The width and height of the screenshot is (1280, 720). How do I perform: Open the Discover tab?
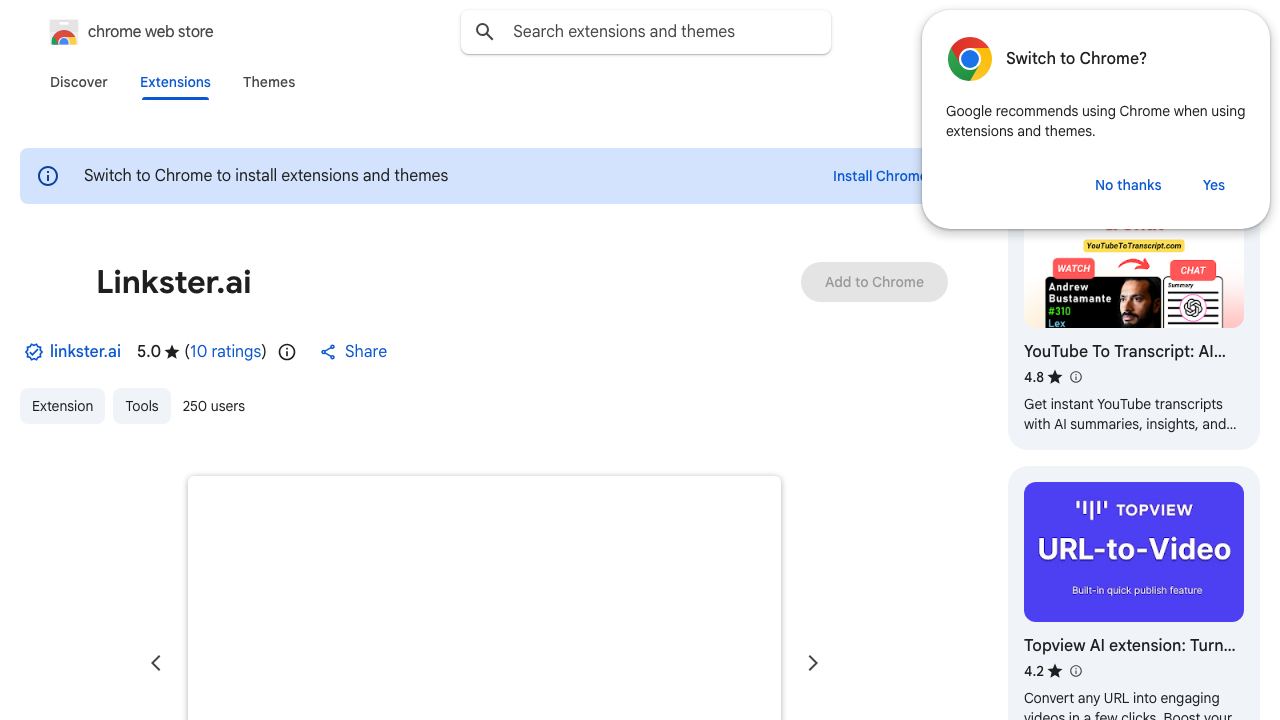(x=79, y=82)
